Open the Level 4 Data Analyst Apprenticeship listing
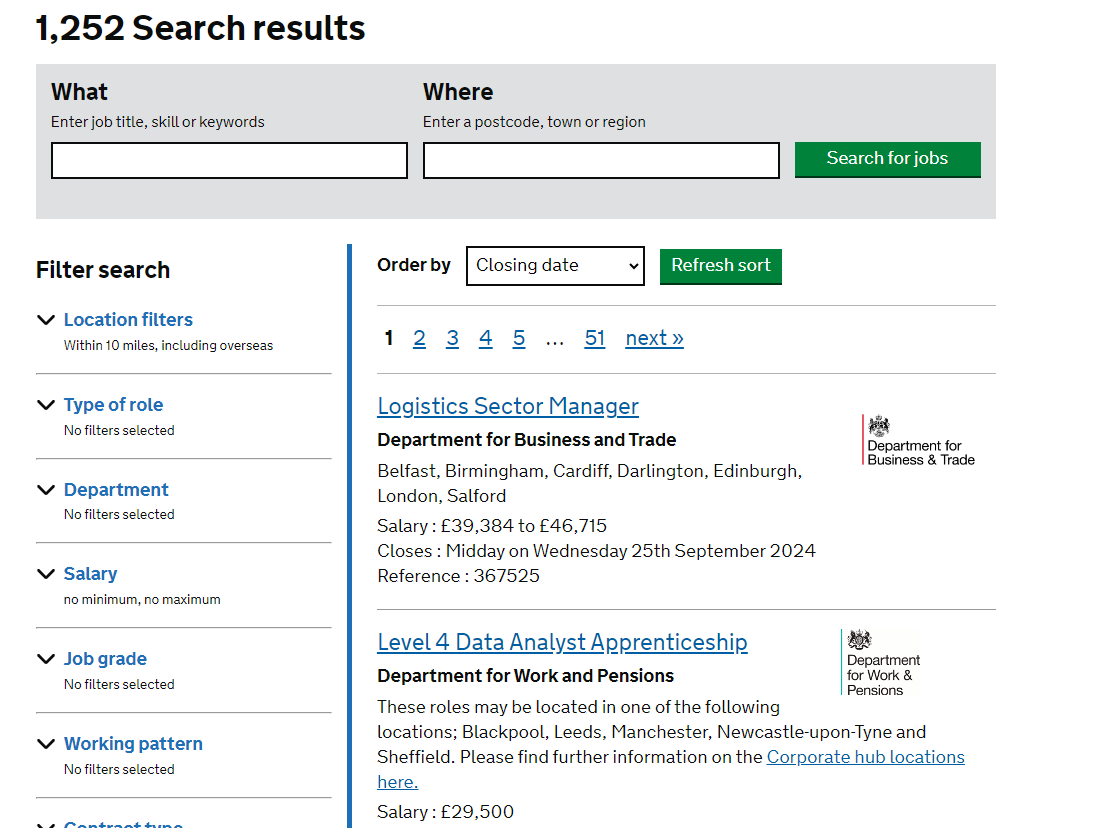Image resolution: width=1103 pixels, height=828 pixels. 562,642
